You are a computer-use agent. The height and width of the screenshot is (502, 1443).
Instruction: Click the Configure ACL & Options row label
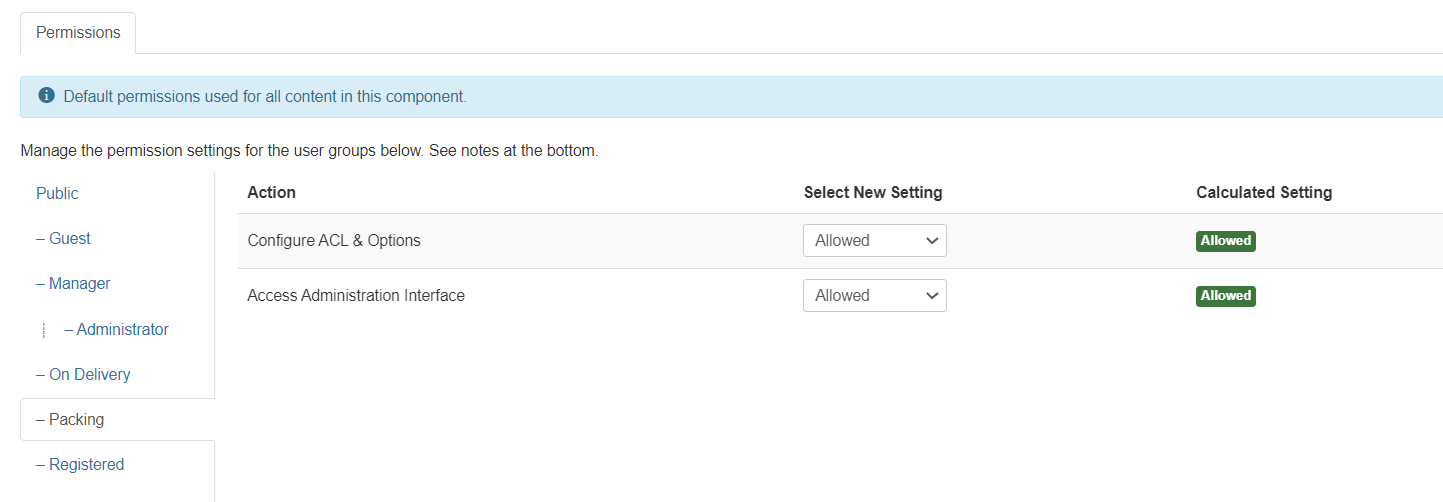click(x=333, y=240)
